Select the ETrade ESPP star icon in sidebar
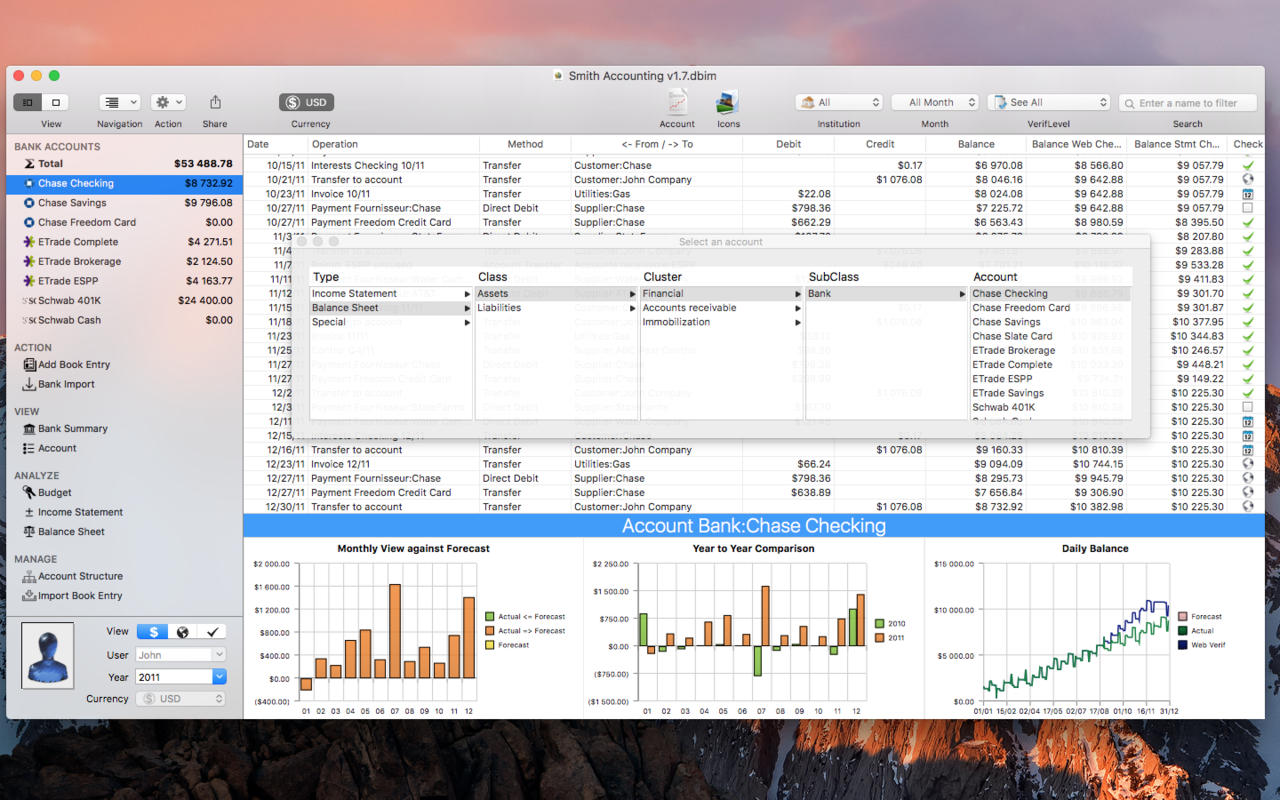This screenshot has height=800, width=1280. pyautogui.click(x=29, y=281)
